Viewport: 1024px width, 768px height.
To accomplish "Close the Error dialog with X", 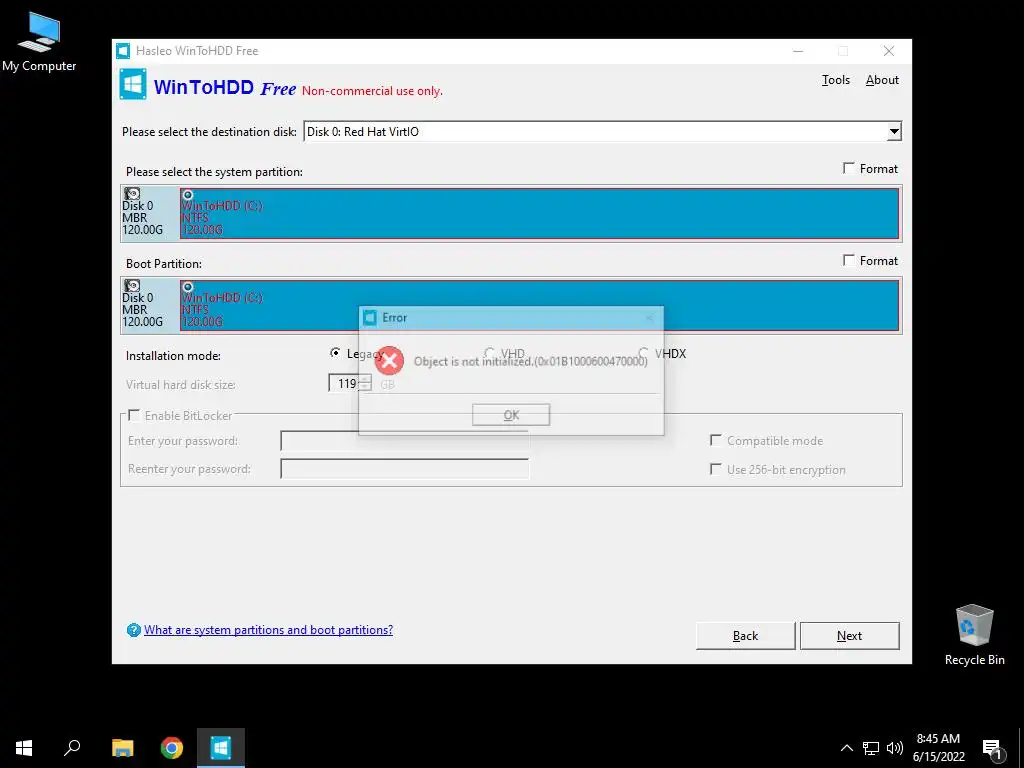I will point(648,318).
